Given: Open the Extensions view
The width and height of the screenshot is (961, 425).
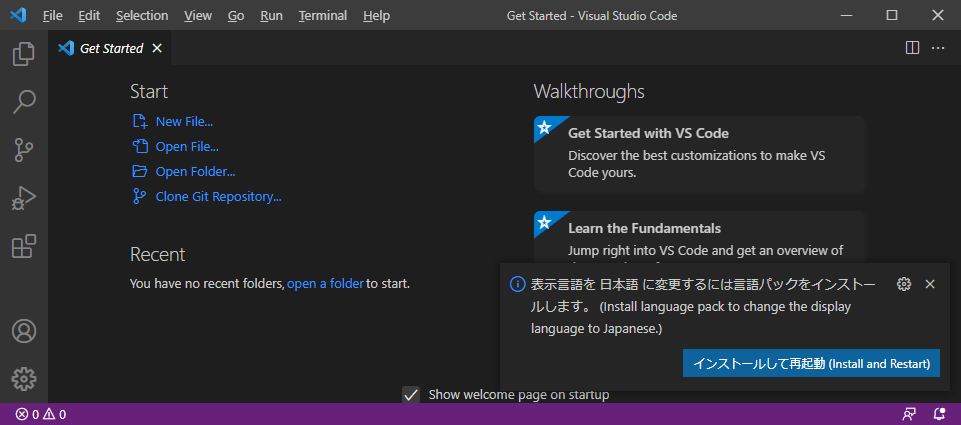Looking at the screenshot, I should click(x=24, y=246).
